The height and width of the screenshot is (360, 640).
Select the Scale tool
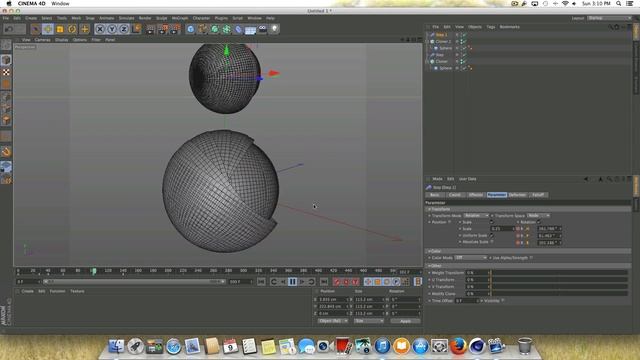[x=60, y=29]
